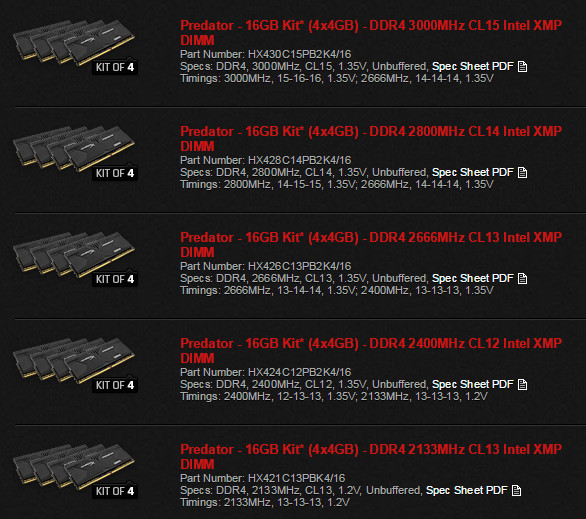586x519 pixels.
Task: Open Spec Sheet PDF for HX424C12PB2K4/16
Action: [x=472, y=384]
